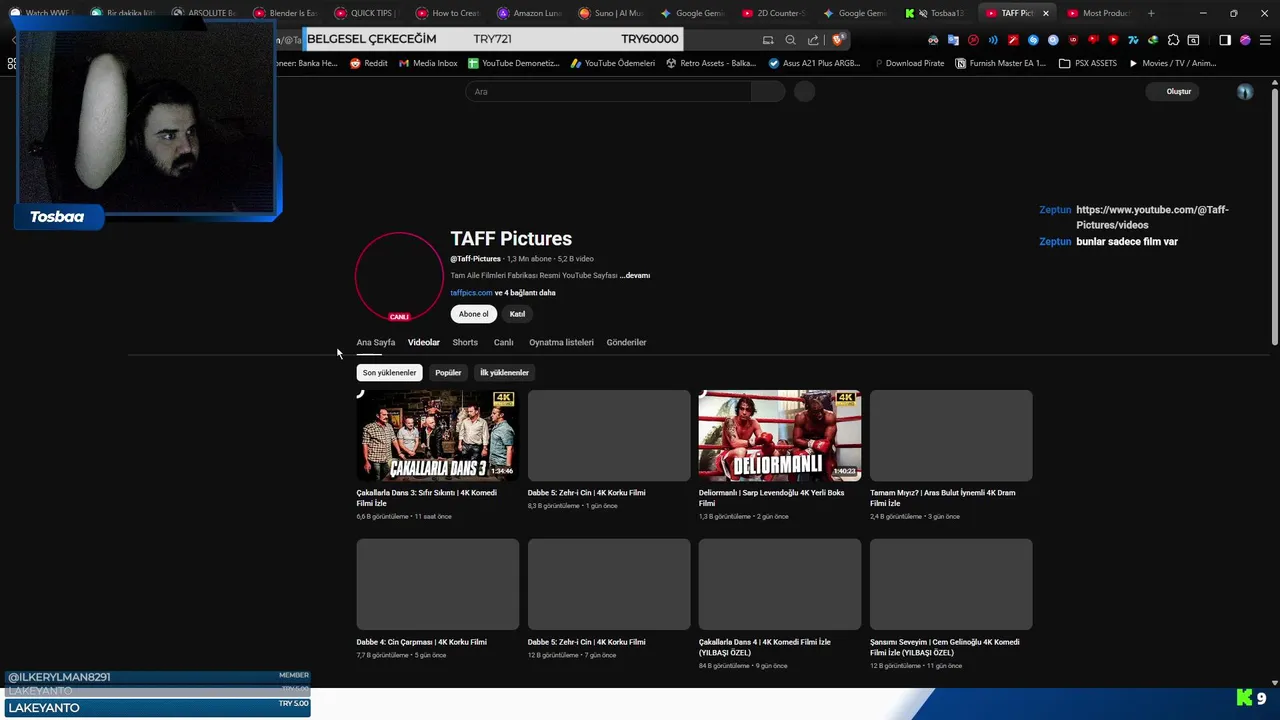
Task: Toggle the browser sidebar panel icon
Action: coord(1224,40)
